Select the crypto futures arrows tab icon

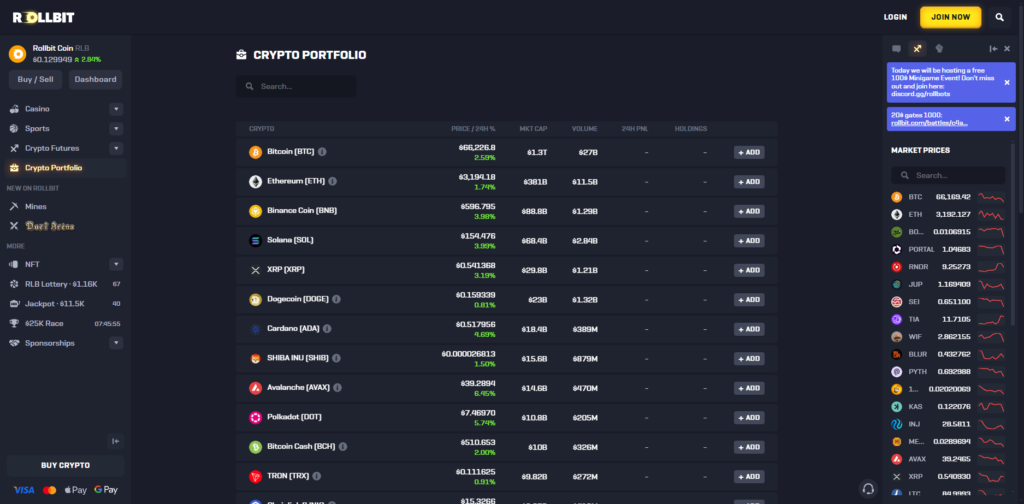tap(918, 48)
